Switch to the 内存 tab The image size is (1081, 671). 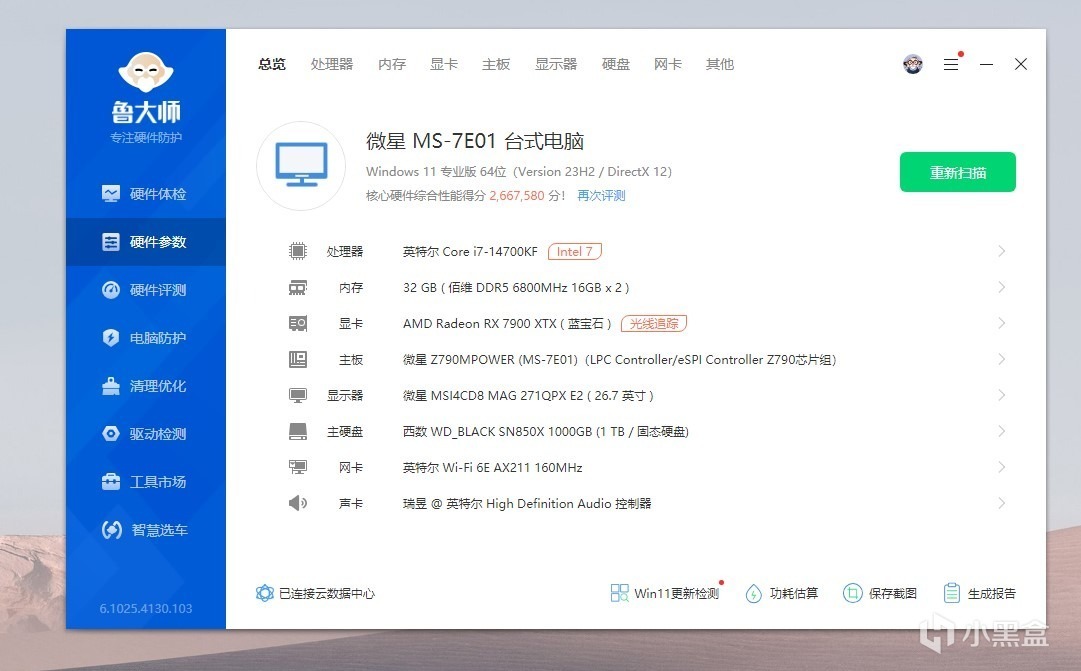point(392,64)
